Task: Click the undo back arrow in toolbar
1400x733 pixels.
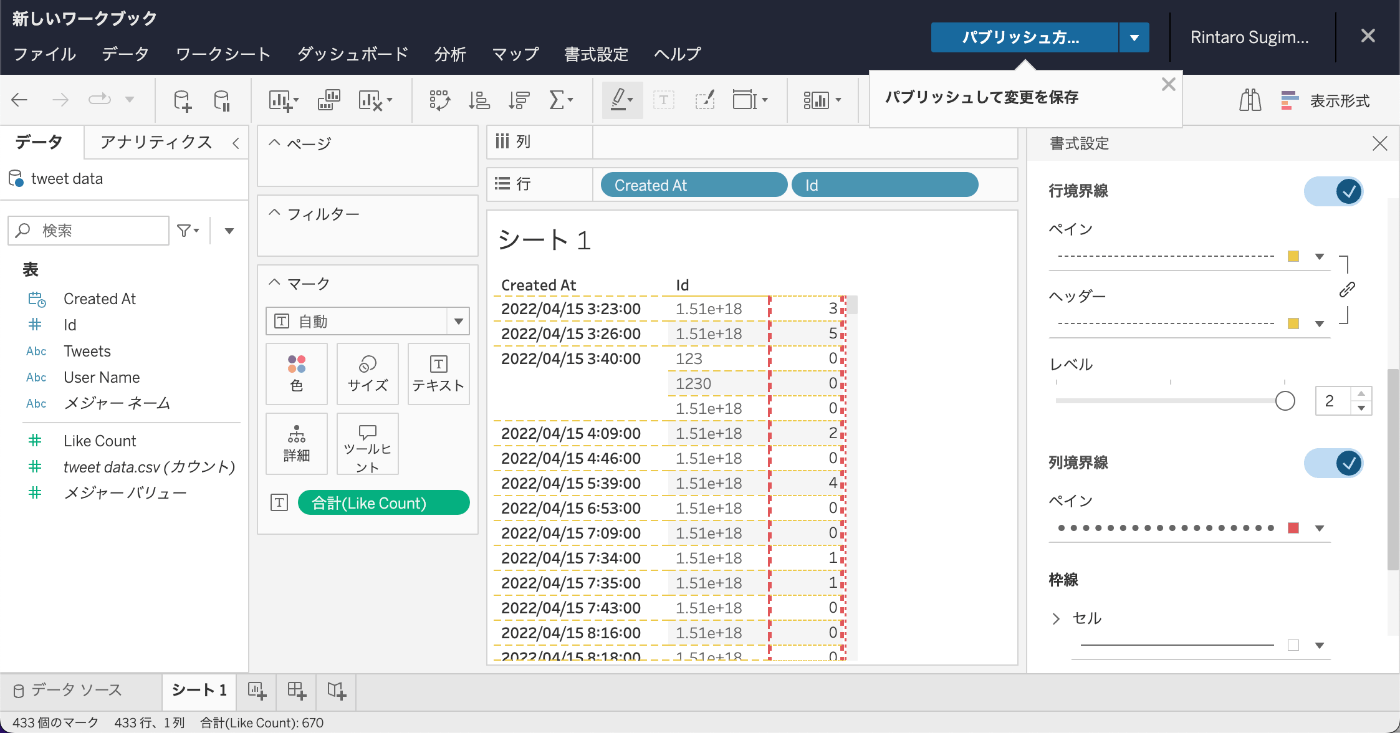Action: point(19,100)
